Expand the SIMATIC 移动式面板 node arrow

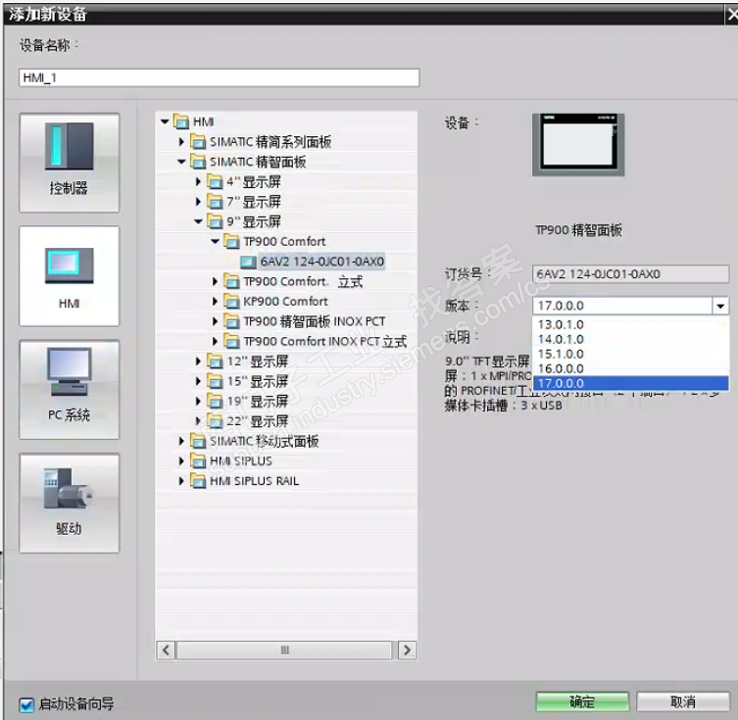[182, 441]
